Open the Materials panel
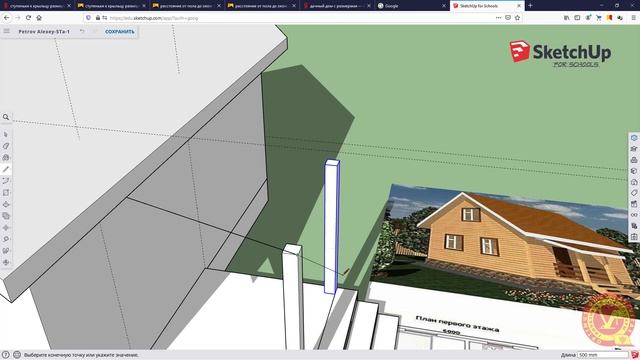Viewport: 640px width, 360px height. click(634, 171)
